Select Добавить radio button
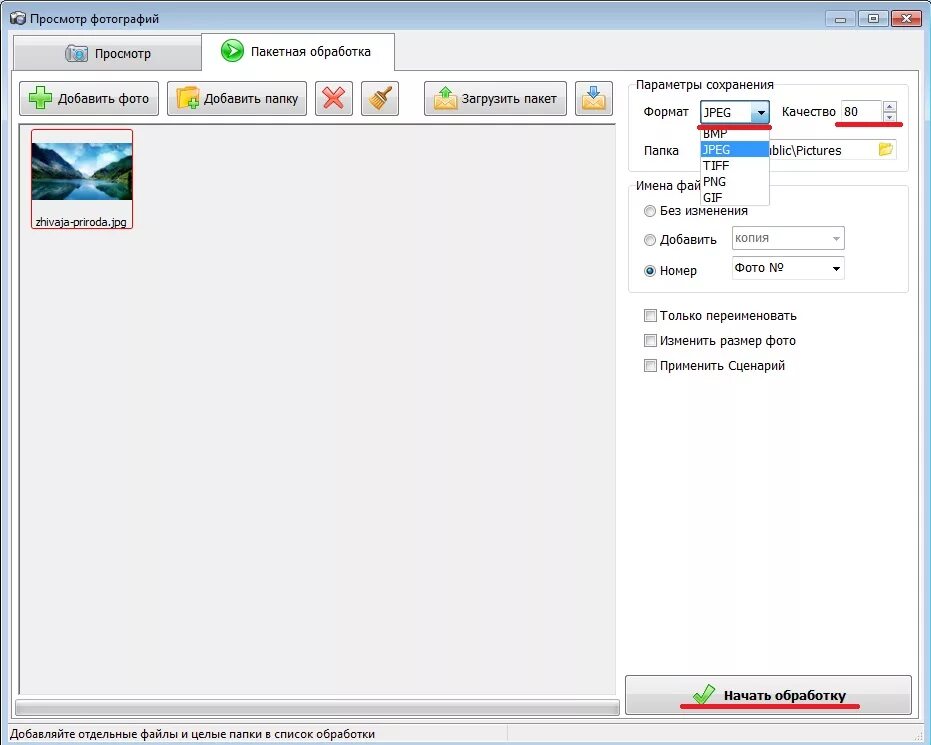The image size is (931, 745). (650, 240)
